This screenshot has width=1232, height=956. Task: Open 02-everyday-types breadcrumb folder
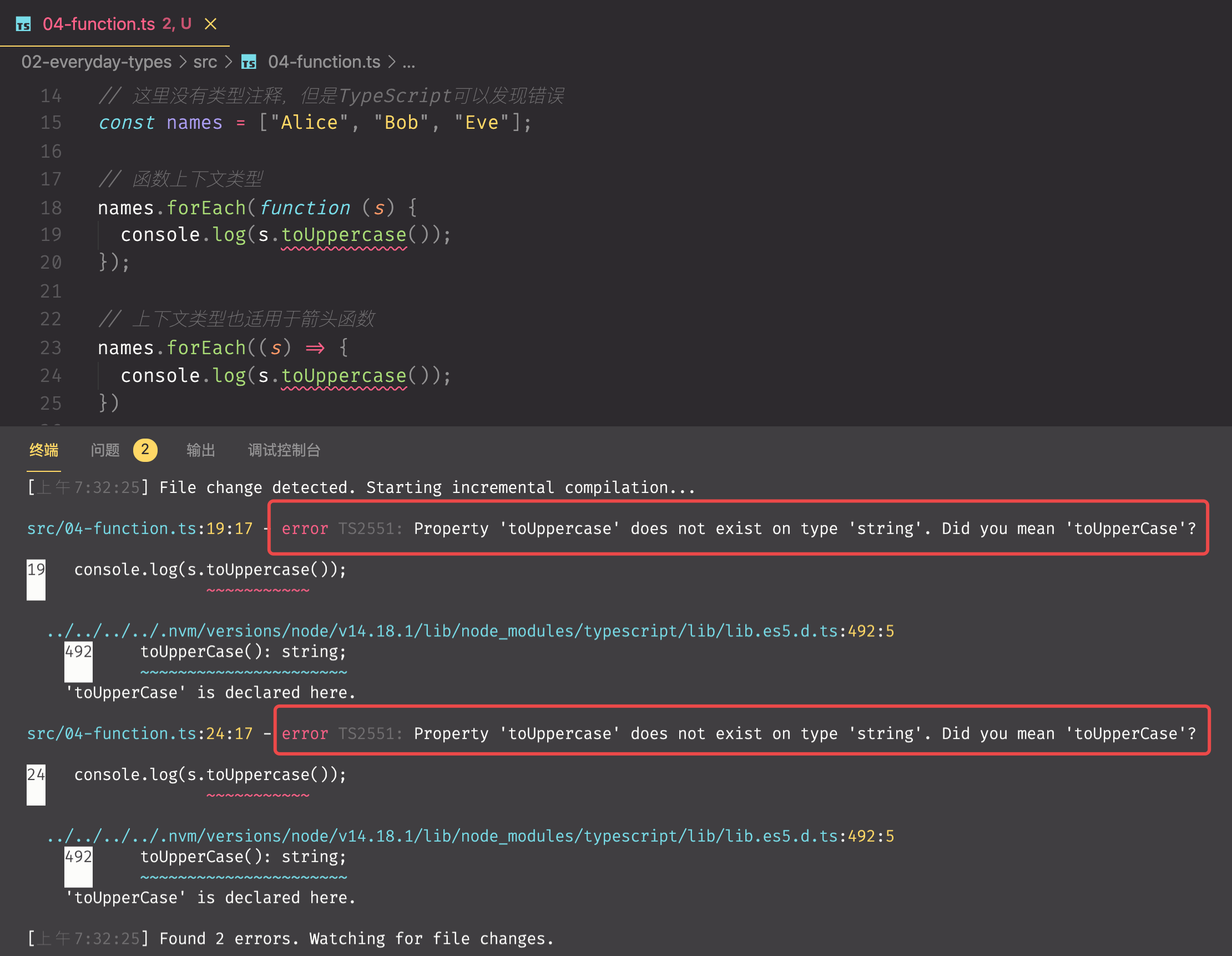click(97, 62)
